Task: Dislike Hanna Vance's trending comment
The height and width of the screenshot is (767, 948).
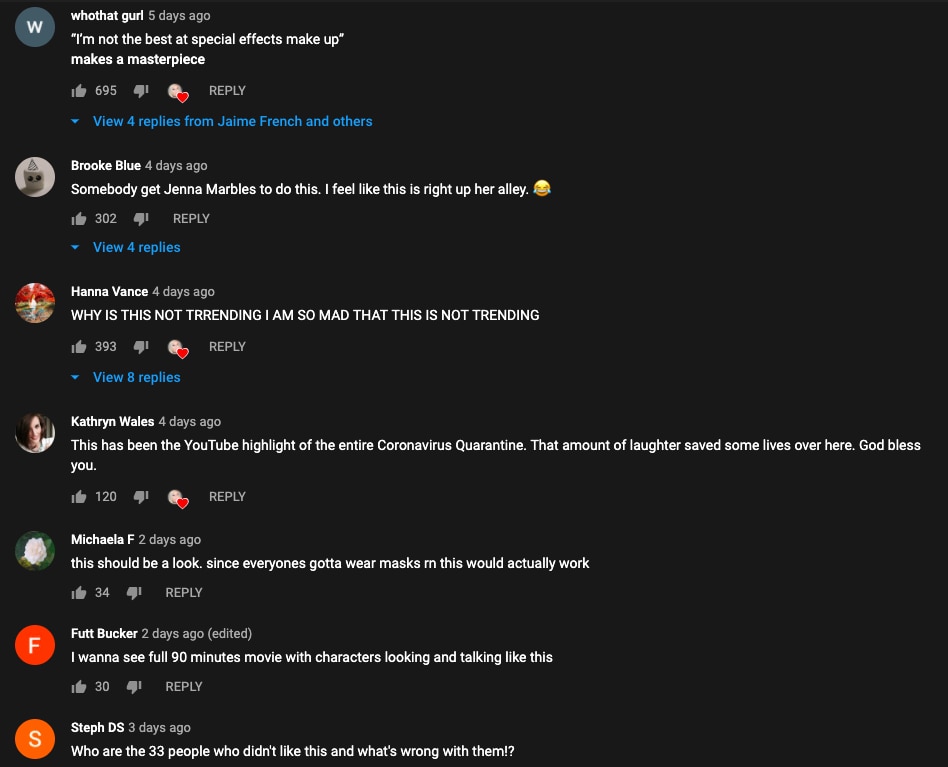Action: [x=141, y=347]
